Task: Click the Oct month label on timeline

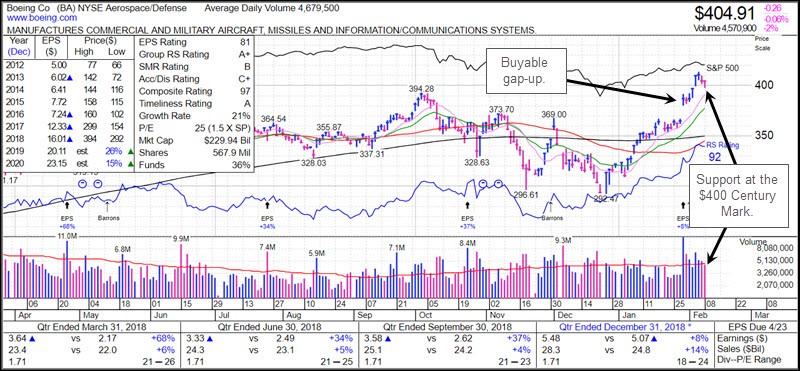Action: pos(426,314)
